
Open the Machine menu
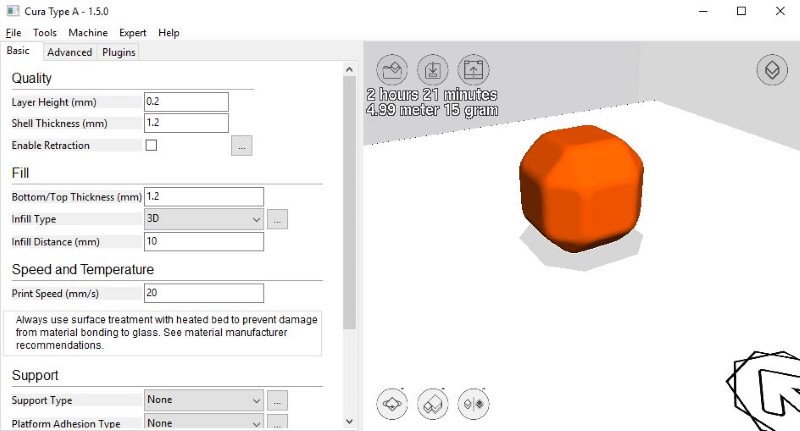pyautogui.click(x=88, y=33)
